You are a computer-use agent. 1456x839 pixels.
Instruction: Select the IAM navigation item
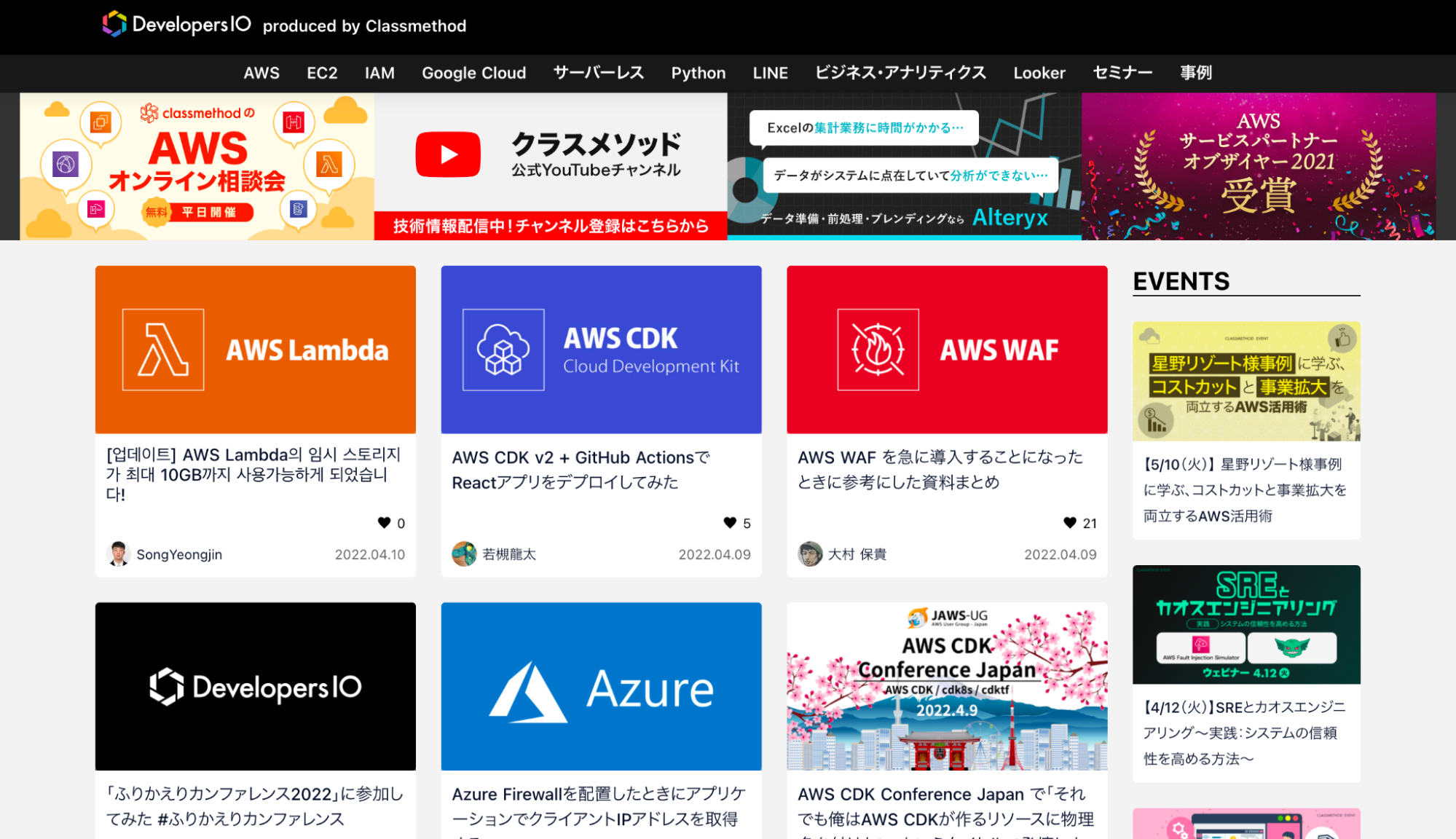[x=379, y=73]
